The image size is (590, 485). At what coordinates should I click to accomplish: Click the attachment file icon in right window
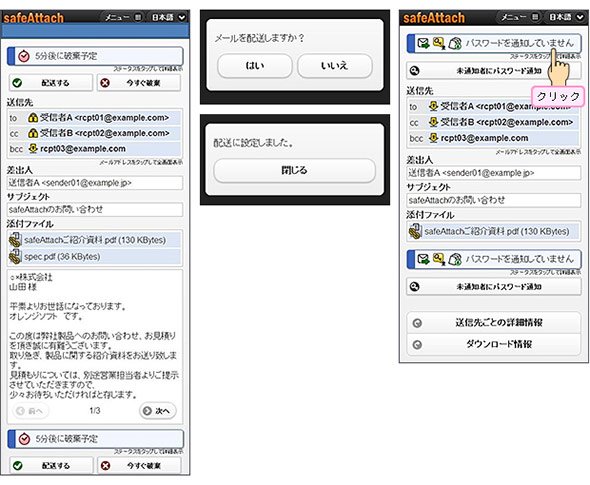tap(415, 231)
